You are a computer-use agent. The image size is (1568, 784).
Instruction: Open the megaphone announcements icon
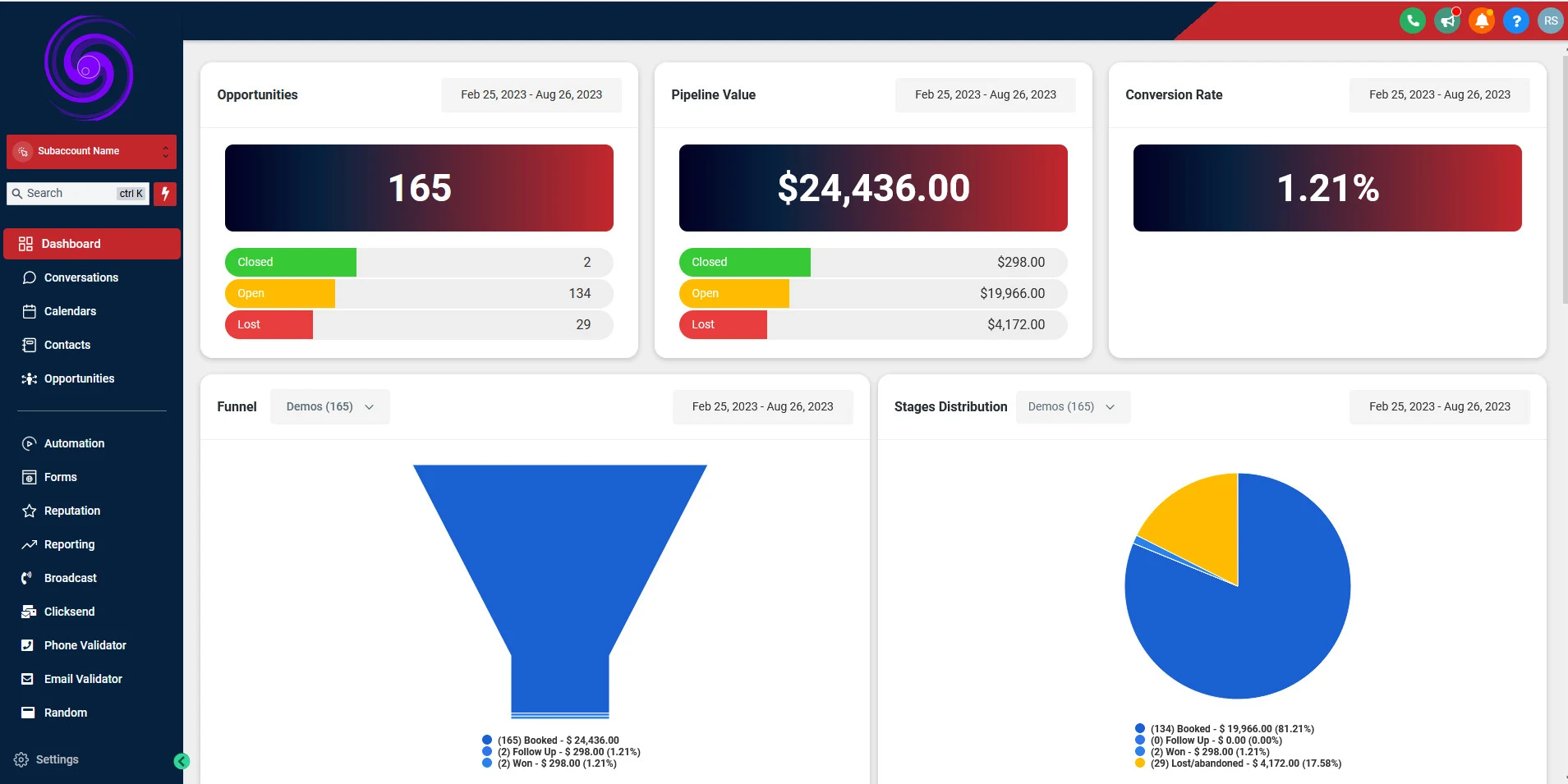[1447, 21]
